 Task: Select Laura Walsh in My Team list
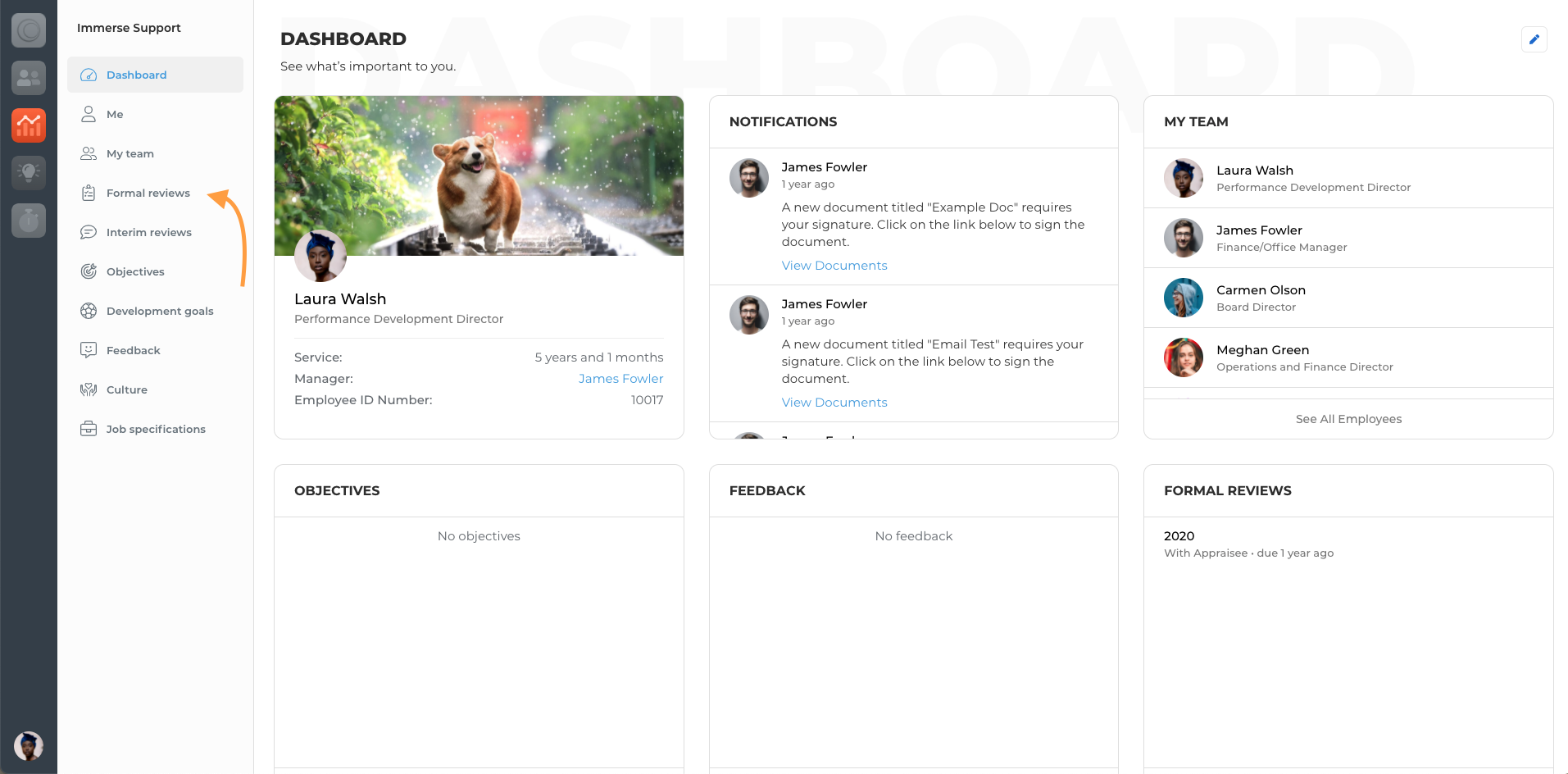pos(1348,178)
